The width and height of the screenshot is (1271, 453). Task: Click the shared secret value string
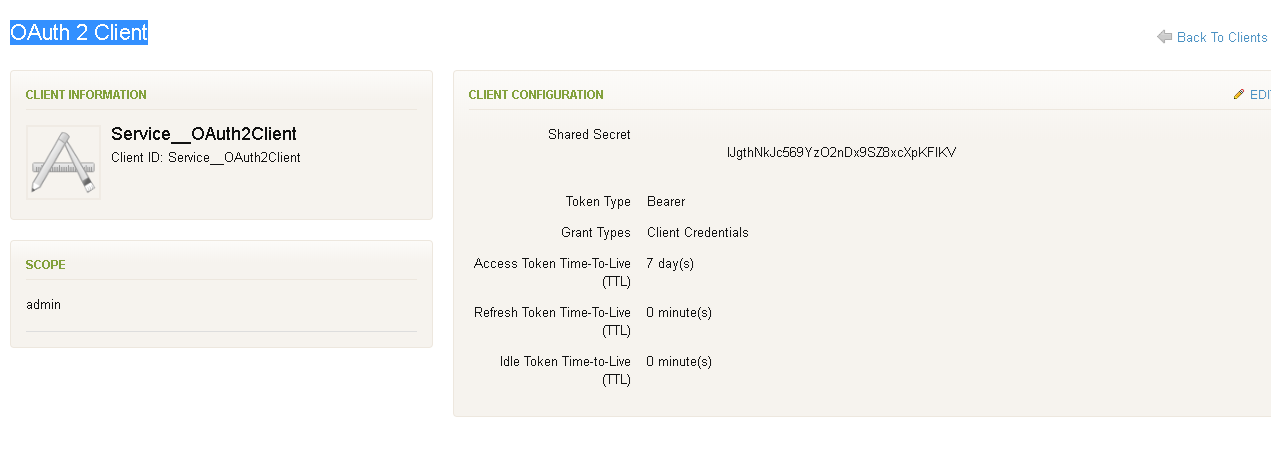point(842,153)
